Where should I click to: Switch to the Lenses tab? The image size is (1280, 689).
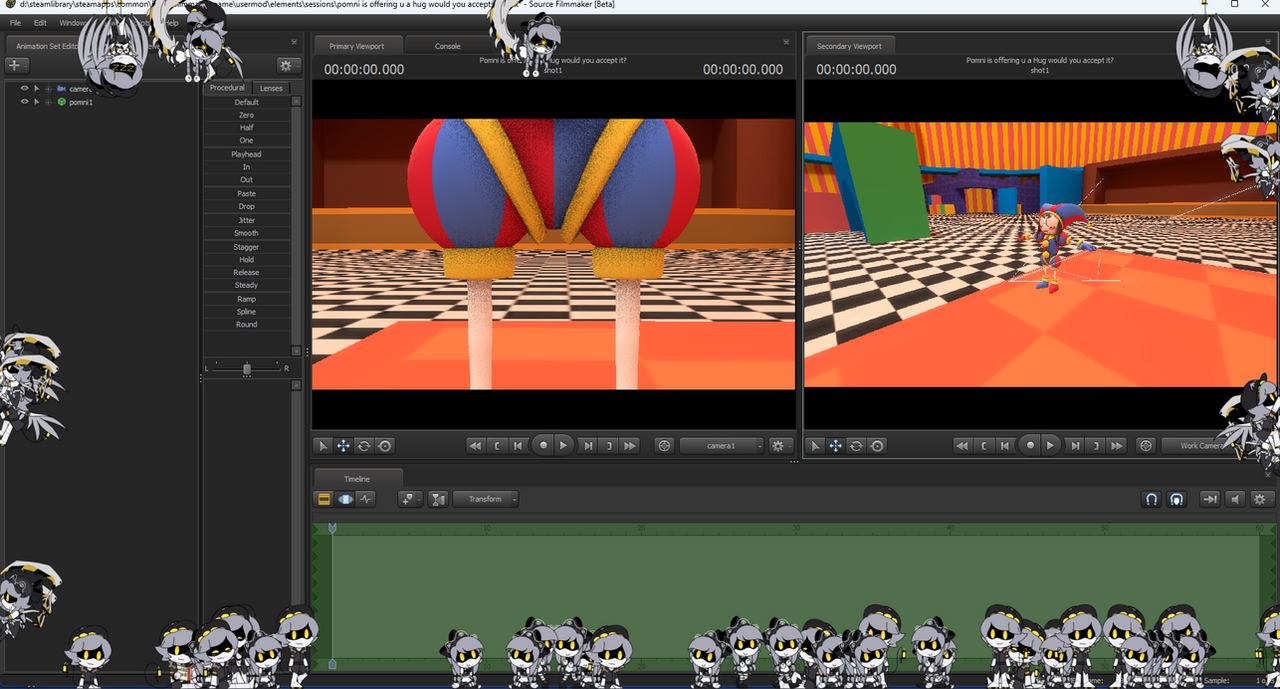(x=271, y=88)
